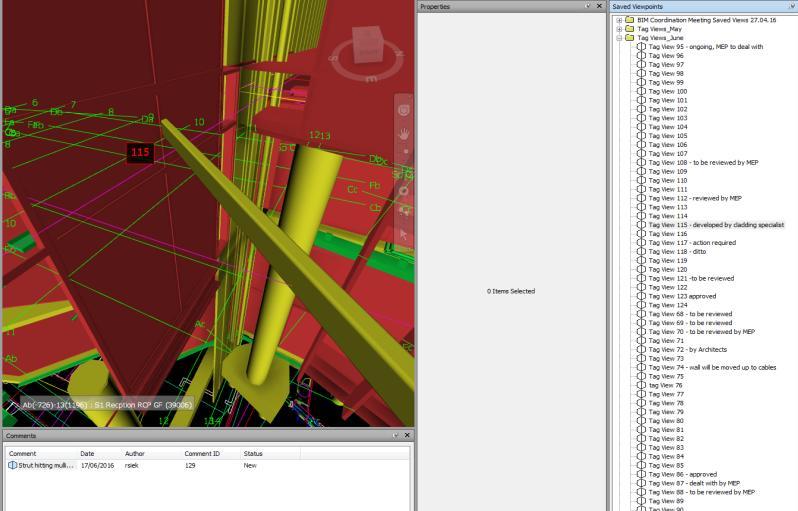The width and height of the screenshot is (798, 511).
Task: Open the SteeringWheels tool in navigation bar
Action: click(x=404, y=110)
